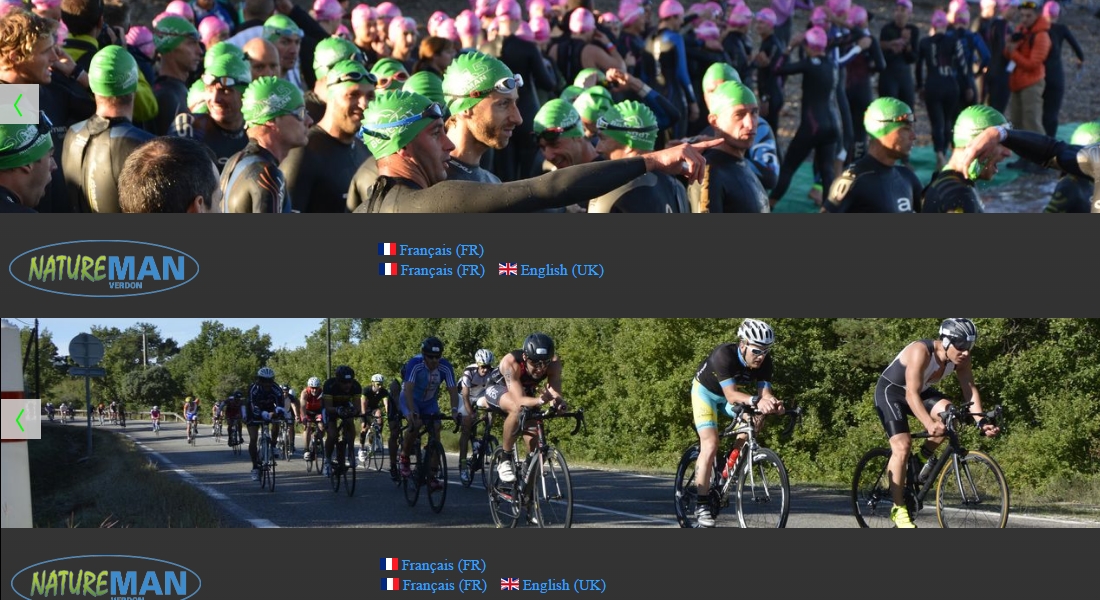Choose Français (FR) next to English under swimmers
The height and width of the screenshot is (600, 1100).
point(443,270)
